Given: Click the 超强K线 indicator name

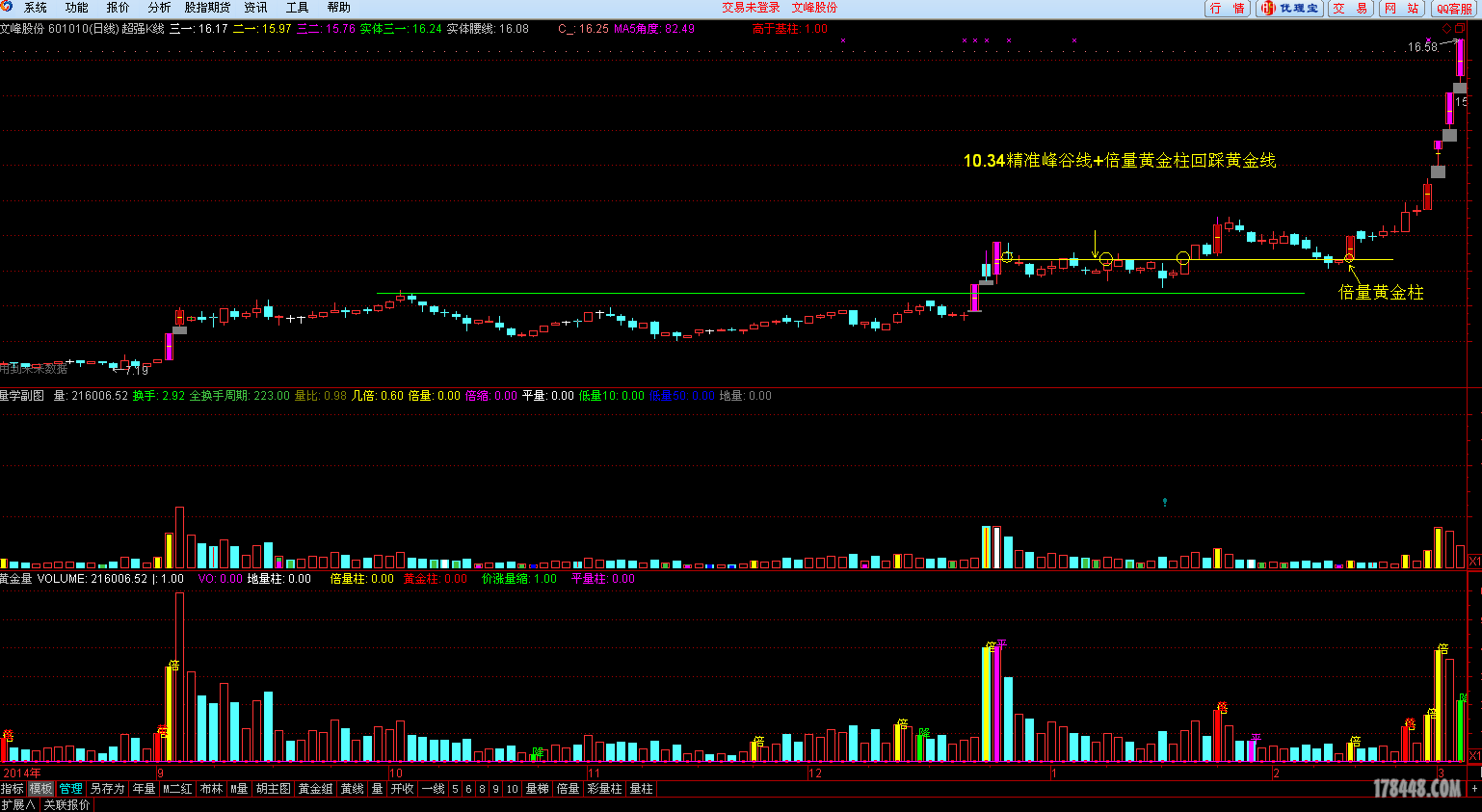Looking at the screenshot, I should click(x=143, y=29).
